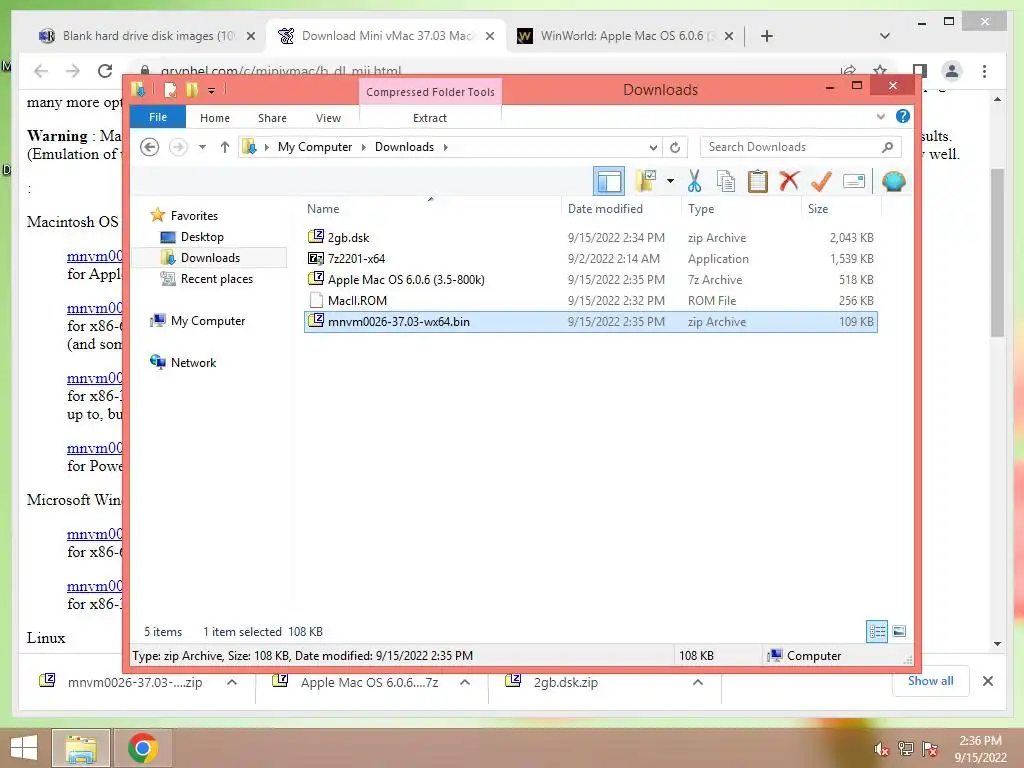Sort by Size column header
Screen dimensions: 1024x768
(x=841, y=208)
